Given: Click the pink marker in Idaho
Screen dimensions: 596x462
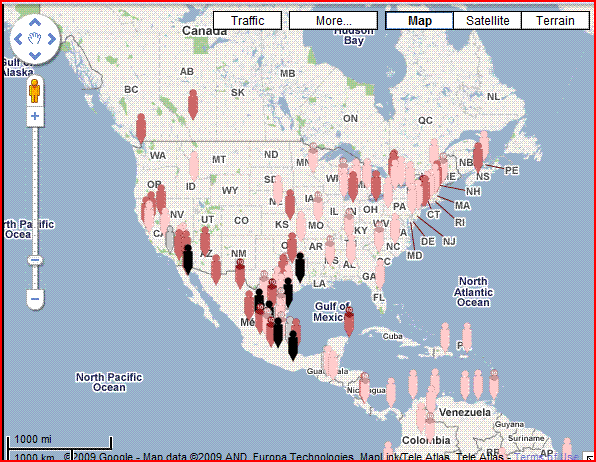Looking at the screenshot, I should coord(194,166).
